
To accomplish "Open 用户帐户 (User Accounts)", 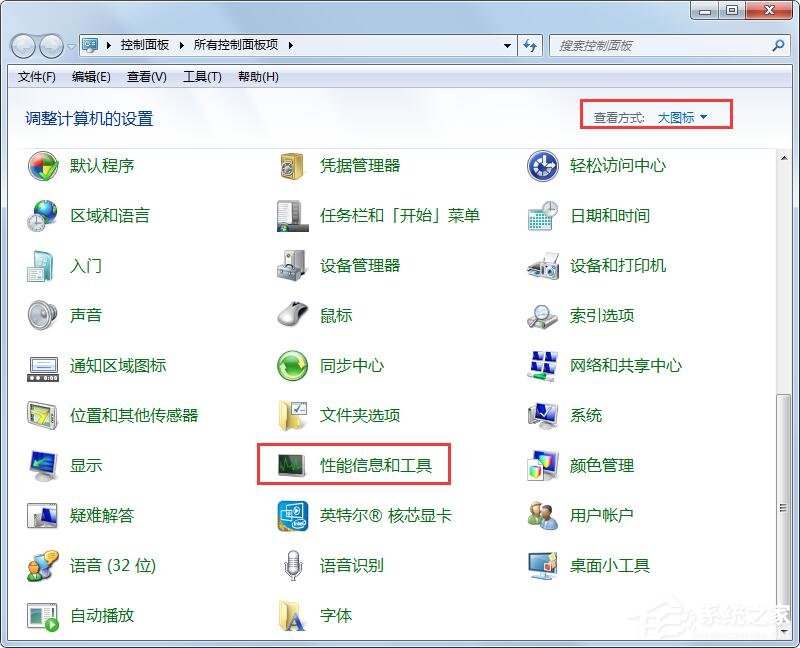I will [x=599, y=515].
